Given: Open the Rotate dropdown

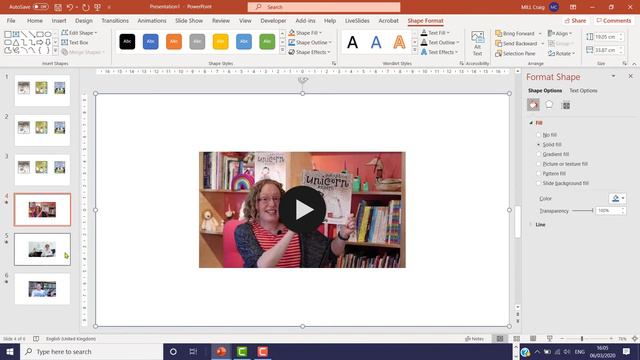Looking at the screenshot, I should pyautogui.click(x=561, y=53).
